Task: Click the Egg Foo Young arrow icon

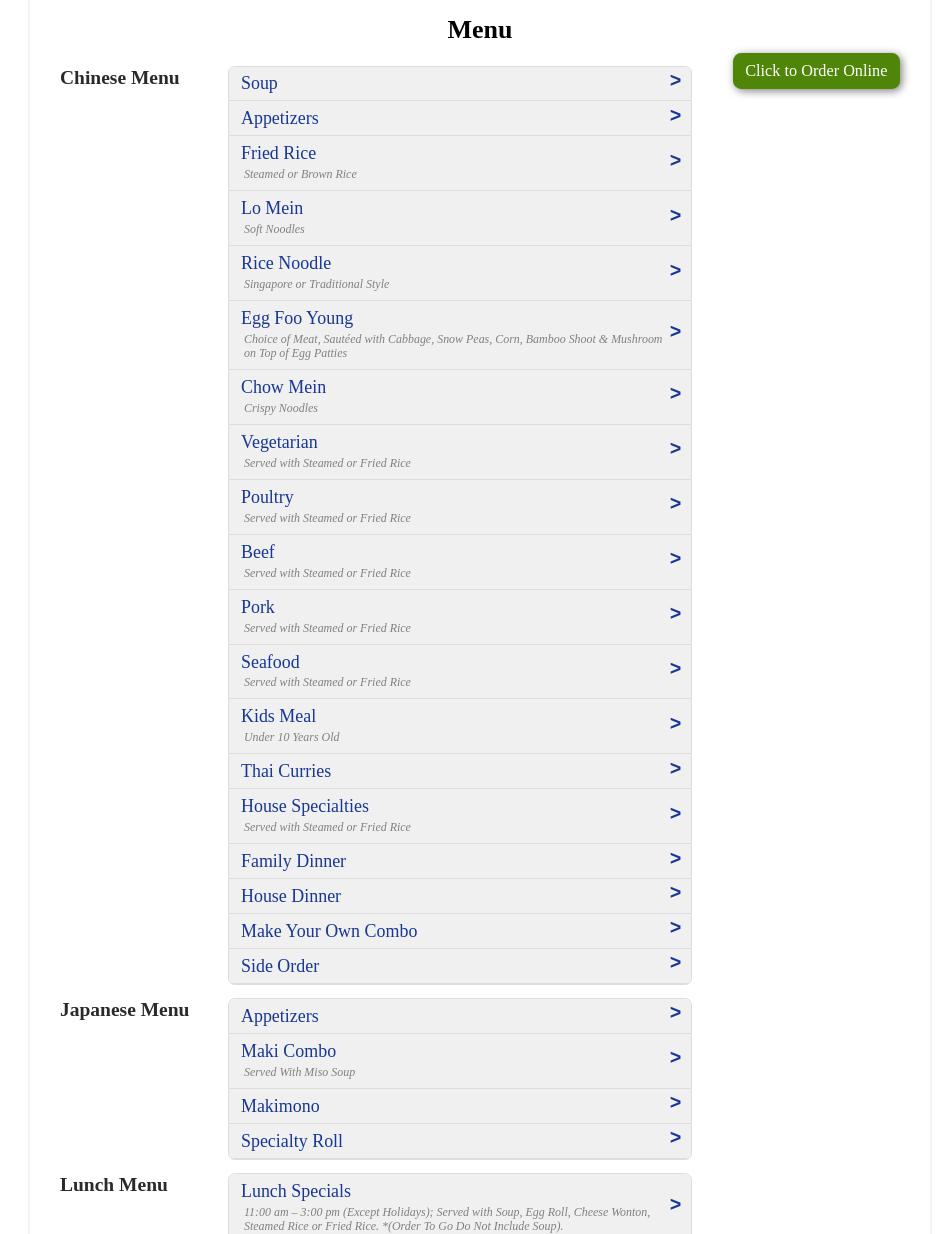Action: pos(675,332)
